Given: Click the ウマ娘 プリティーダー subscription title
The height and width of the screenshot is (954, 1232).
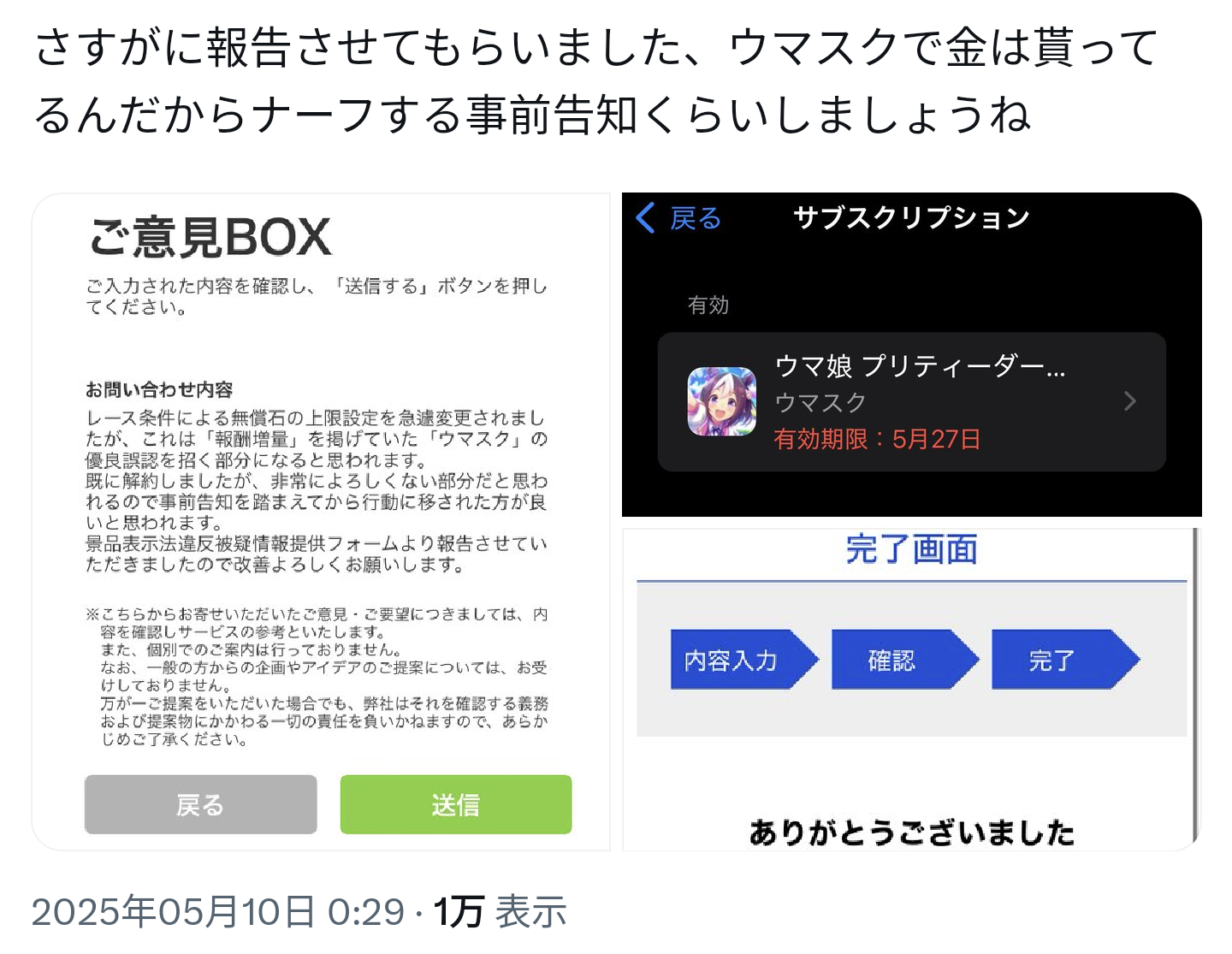Looking at the screenshot, I should point(920,366).
